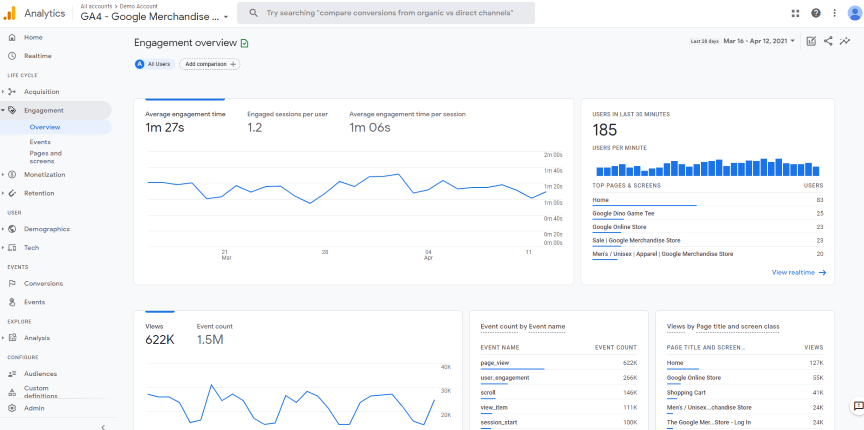Go to Home in the sidebar

click(33, 37)
